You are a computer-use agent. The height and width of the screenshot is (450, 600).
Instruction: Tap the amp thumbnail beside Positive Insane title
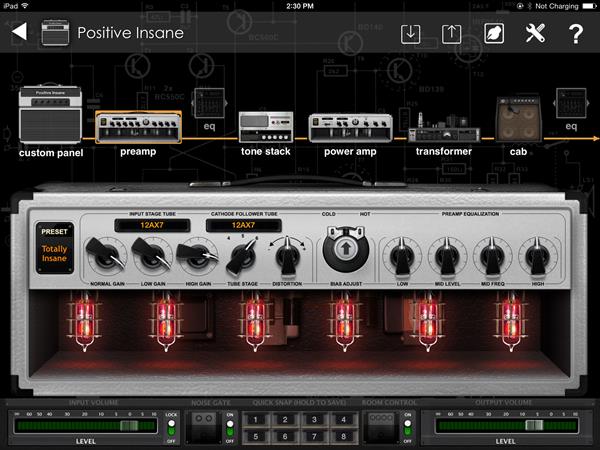point(55,33)
